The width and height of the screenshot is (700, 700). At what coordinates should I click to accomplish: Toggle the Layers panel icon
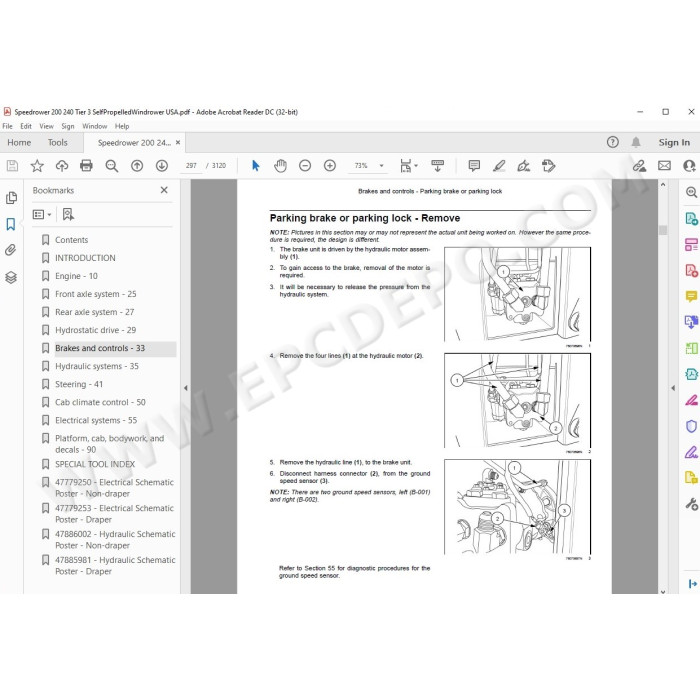tap(11, 277)
